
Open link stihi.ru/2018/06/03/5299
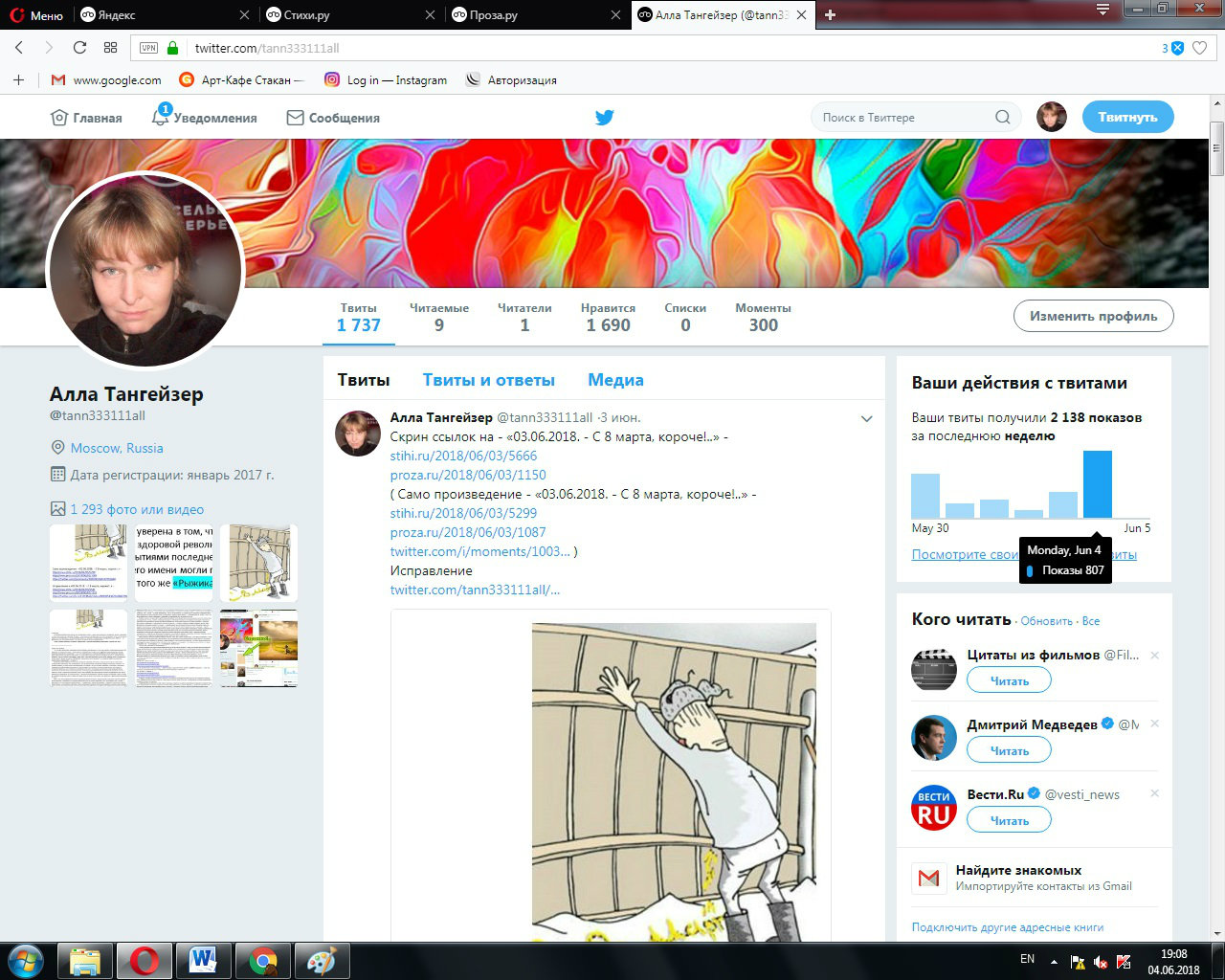[x=463, y=513]
